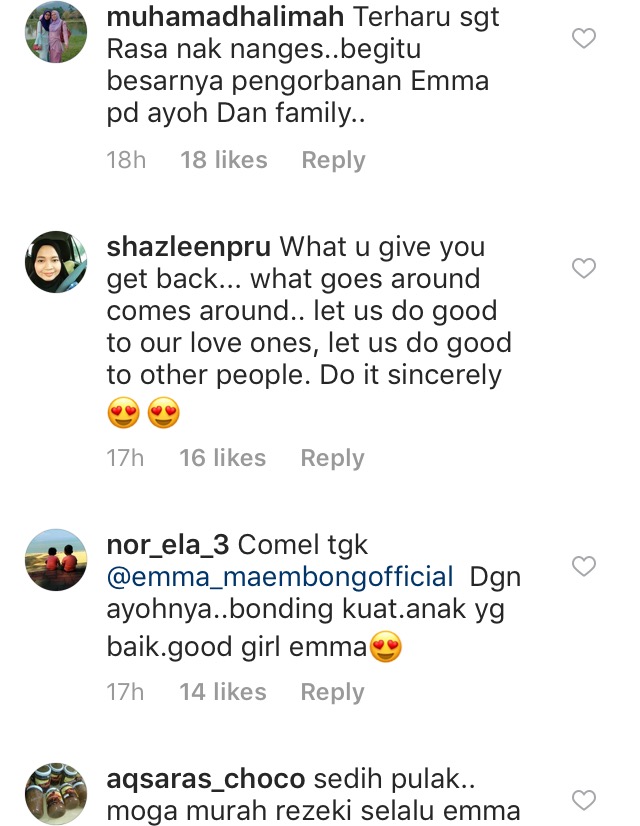Image resolution: width=640 pixels, height=826 pixels.
Task: Like aqsaras_choco's comment with heart icon
Action: [x=583, y=799]
